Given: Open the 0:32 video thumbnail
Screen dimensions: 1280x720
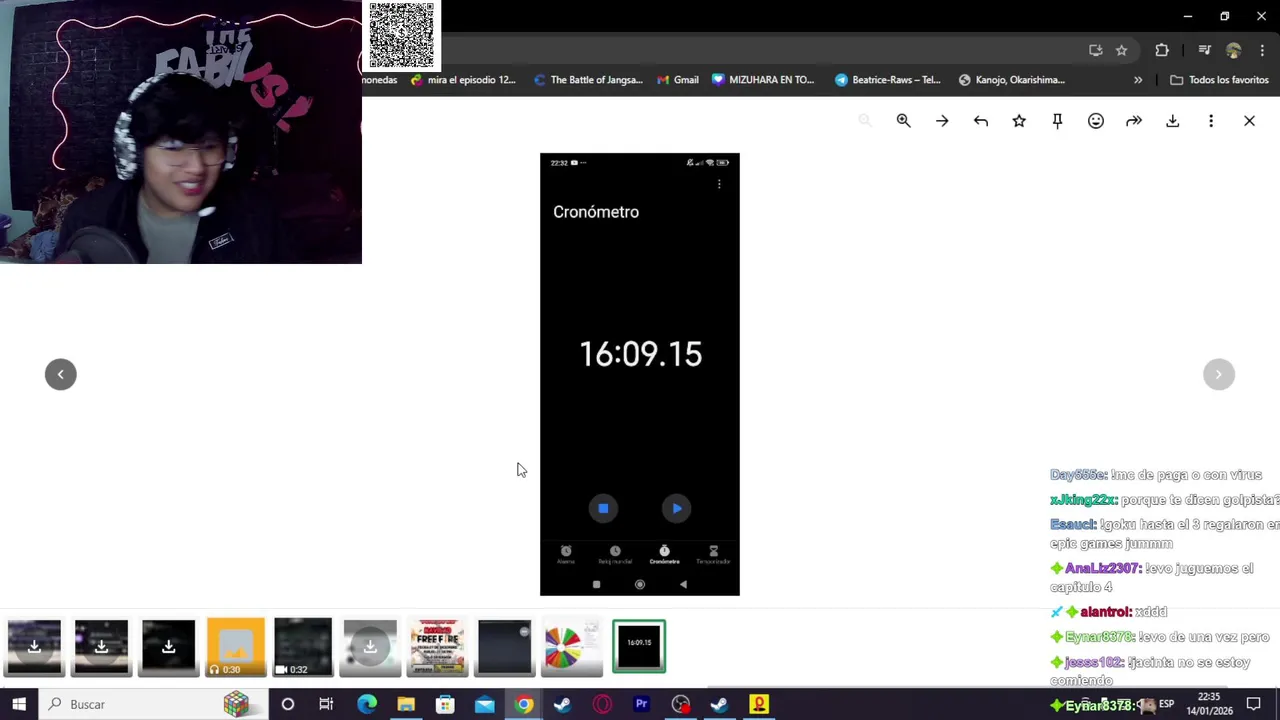Looking at the screenshot, I should 303,646.
